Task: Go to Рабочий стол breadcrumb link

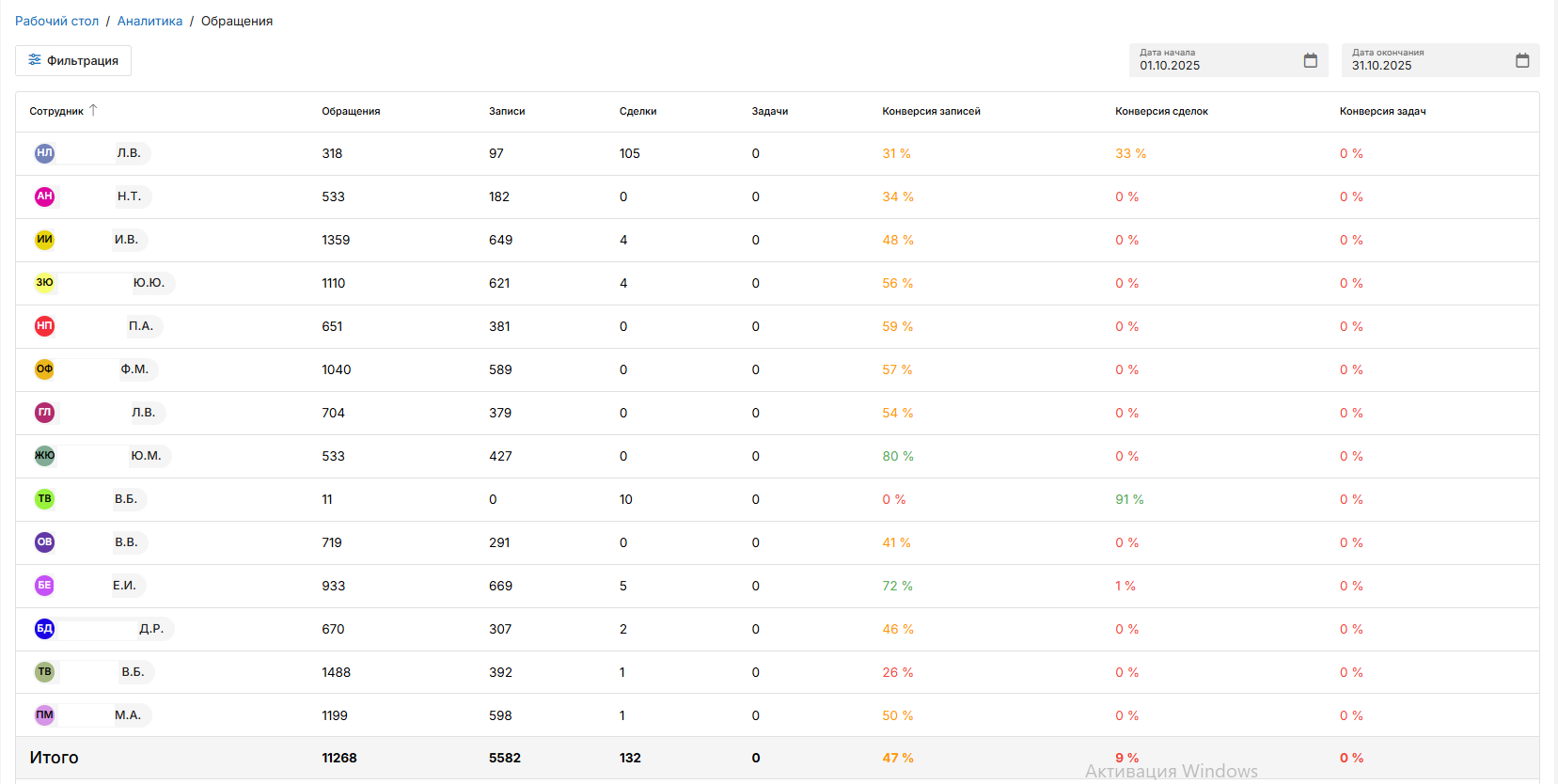Action: pos(56,21)
